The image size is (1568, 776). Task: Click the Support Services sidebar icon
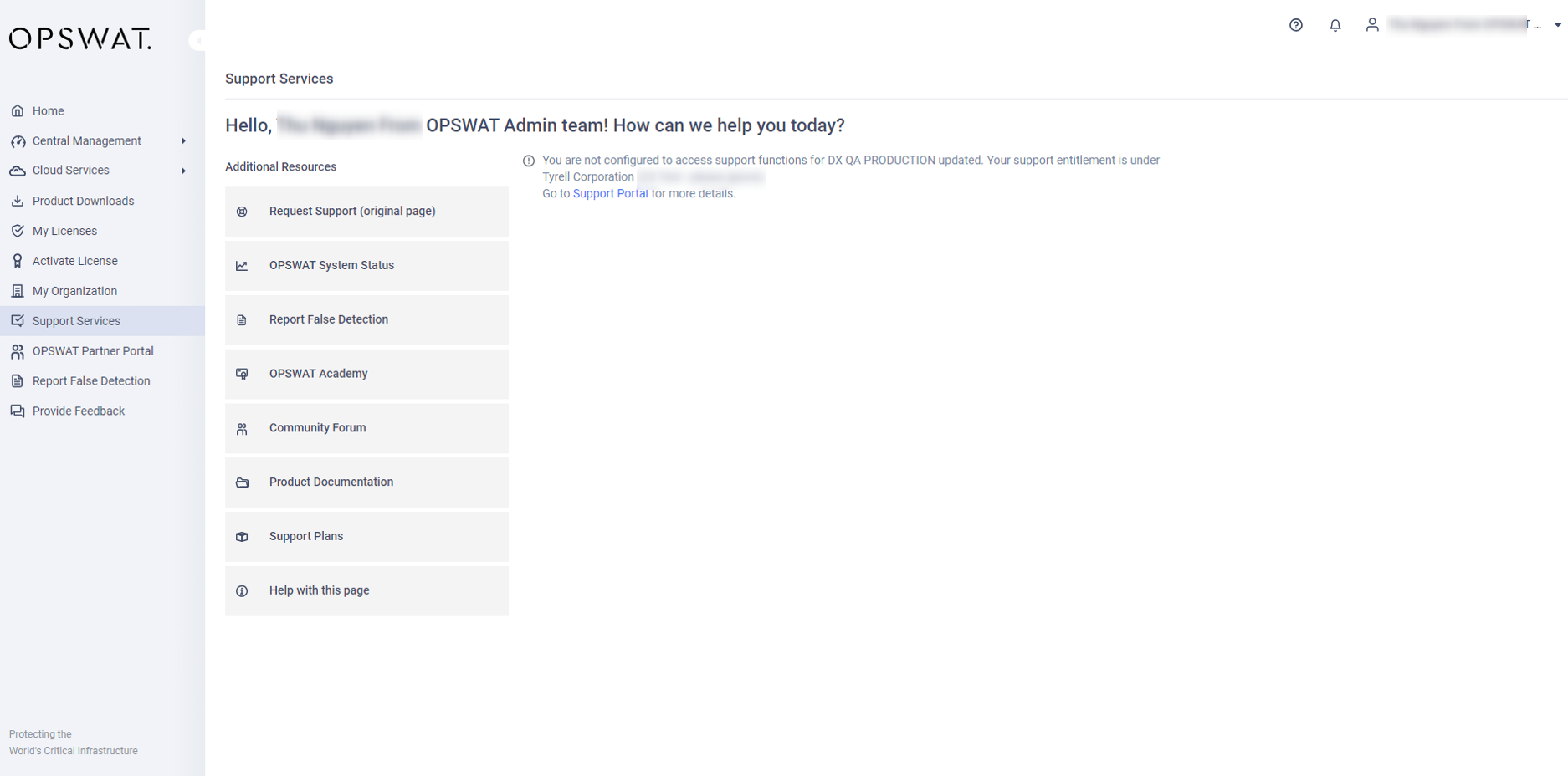pyautogui.click(x=18, y=321)
